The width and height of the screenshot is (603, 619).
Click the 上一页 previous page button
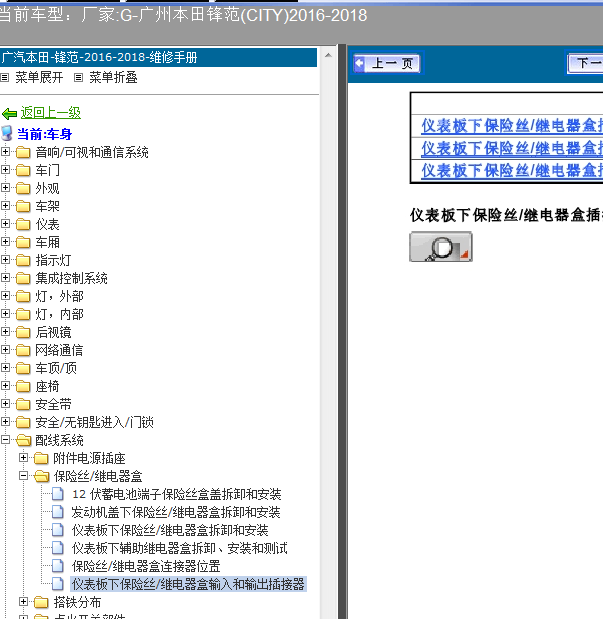[387, 63]
